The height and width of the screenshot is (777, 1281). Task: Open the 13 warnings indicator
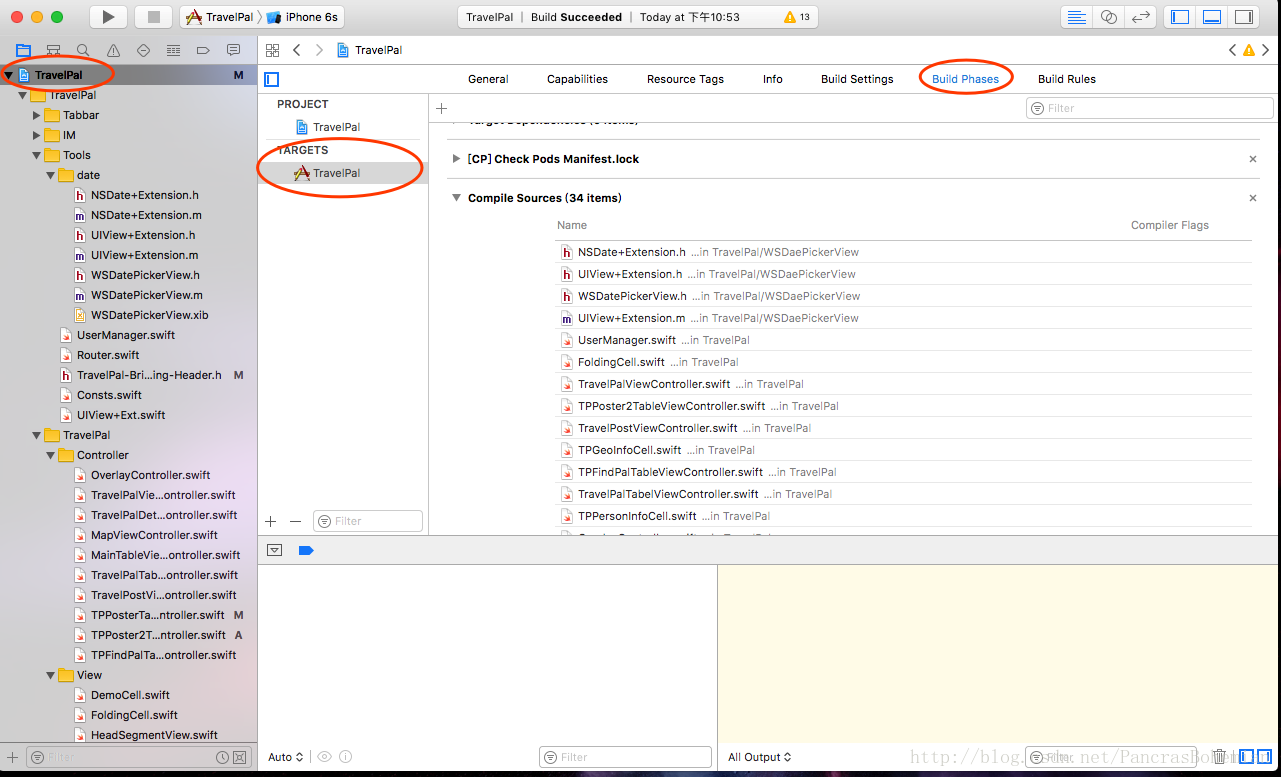click(x=797, y=17)
